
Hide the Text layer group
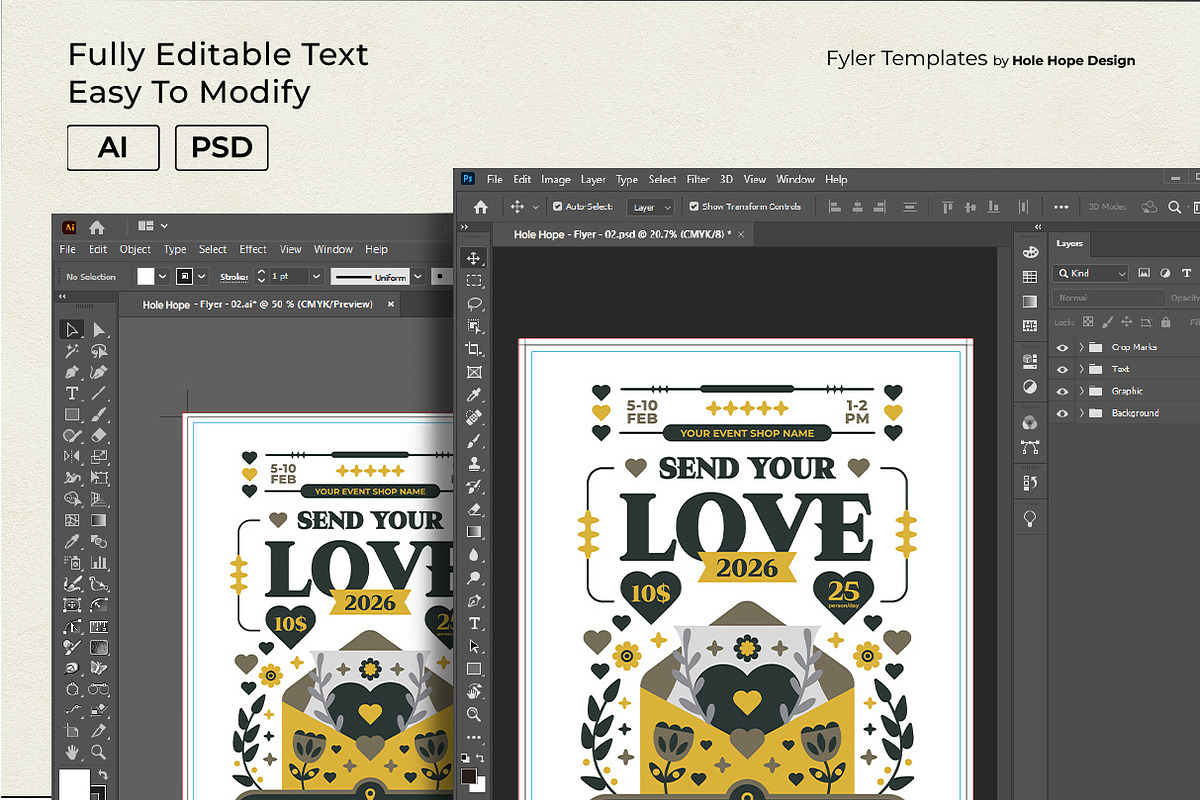(x=1062, y=369)
